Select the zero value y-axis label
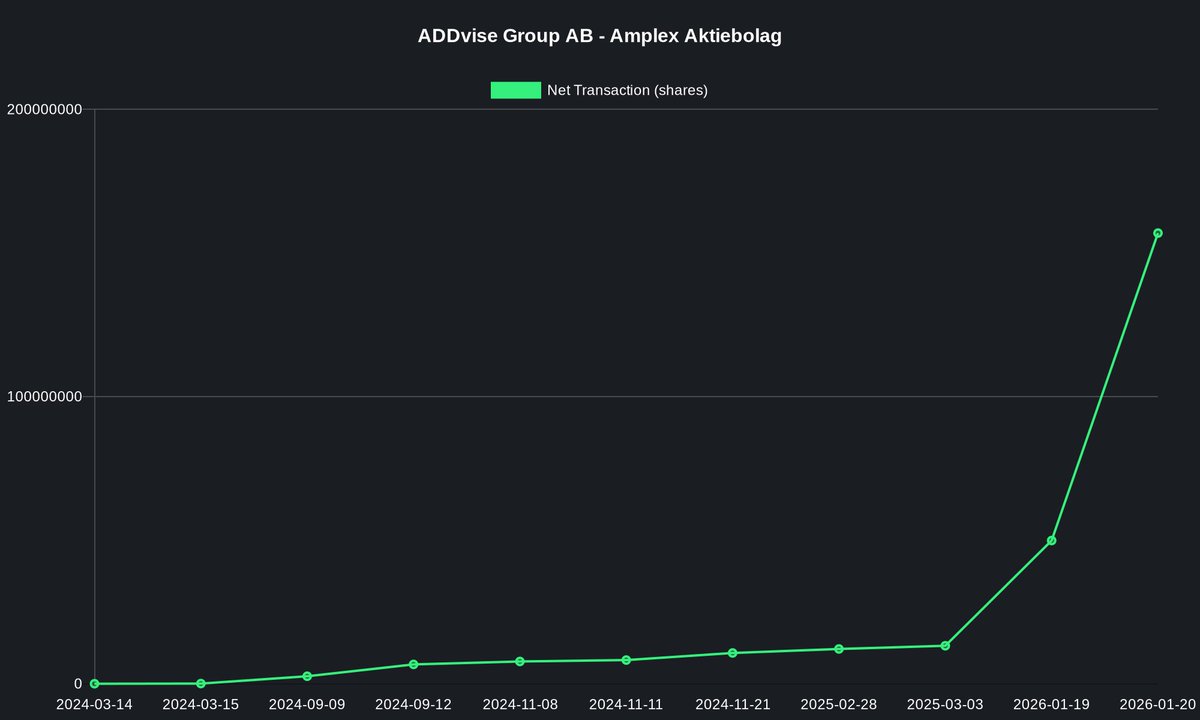This screenshot has width=1200, height=720. (x=78, y=683)
